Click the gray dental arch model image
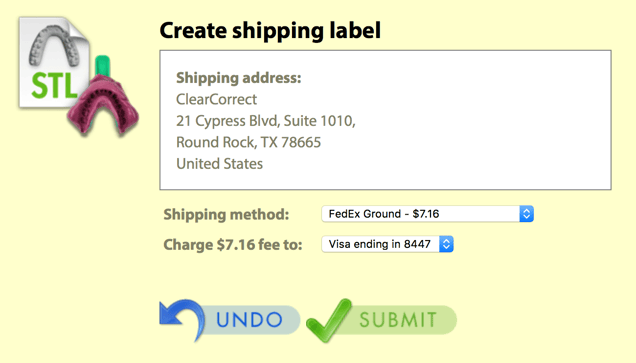This screenshot has width=636, height=363. pyautogui.click(x=54, y=45)
